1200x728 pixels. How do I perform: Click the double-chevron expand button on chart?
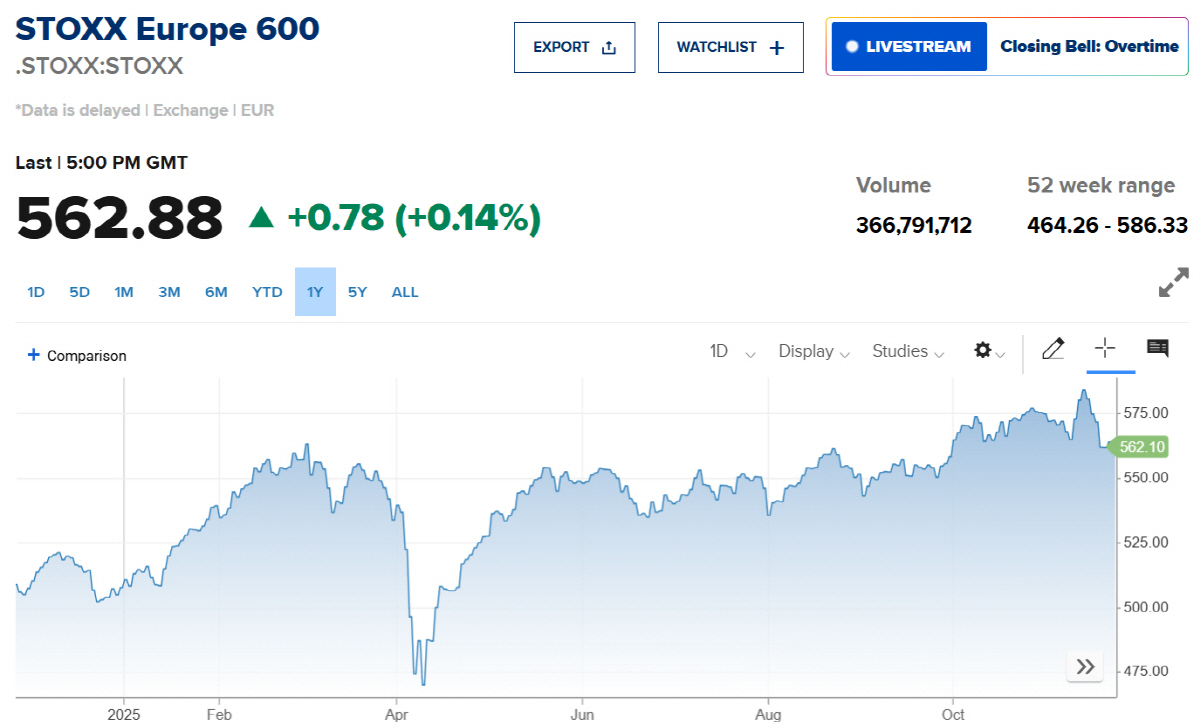point(1084,666)
